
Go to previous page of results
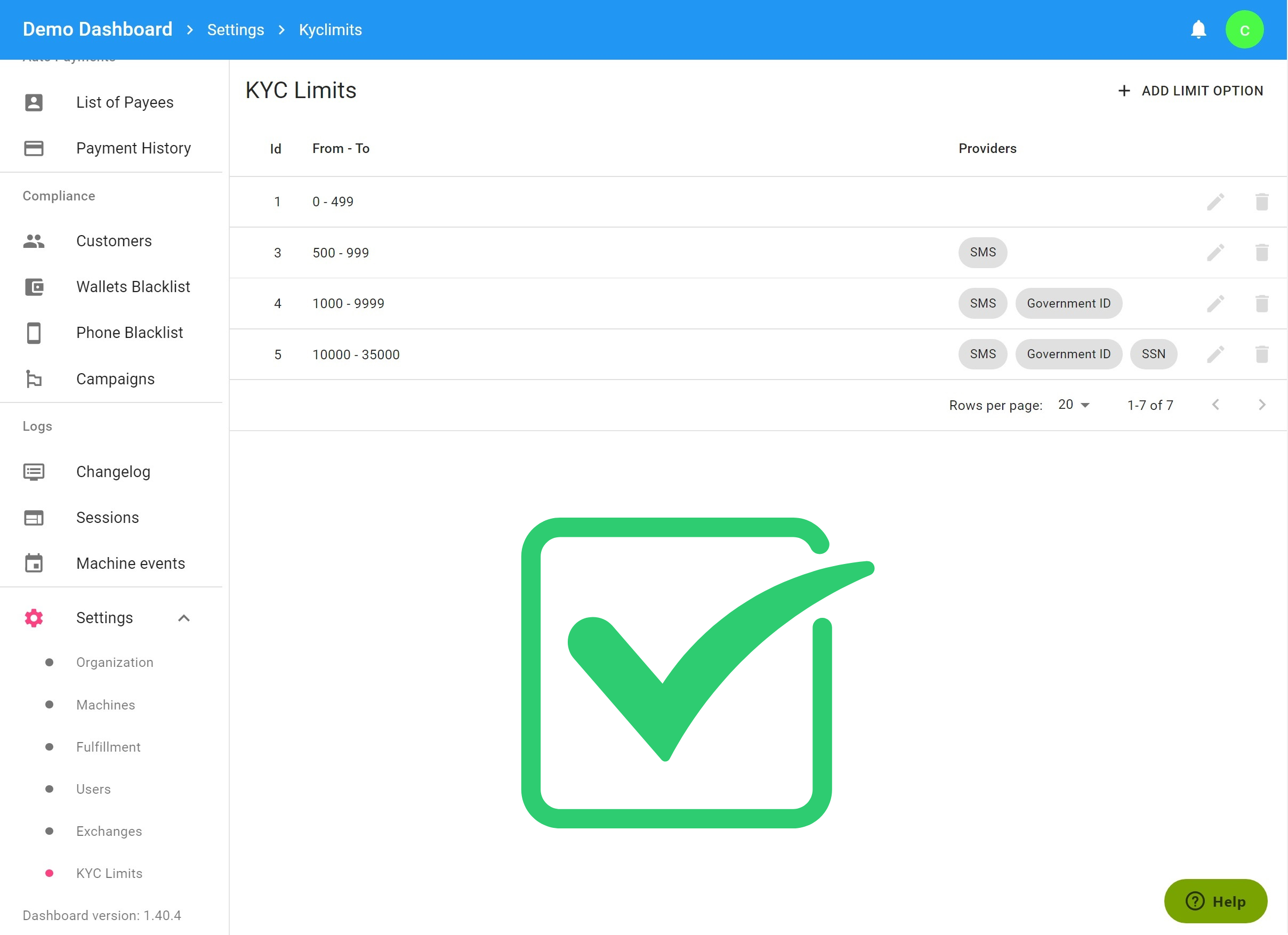pos(1215,405)
